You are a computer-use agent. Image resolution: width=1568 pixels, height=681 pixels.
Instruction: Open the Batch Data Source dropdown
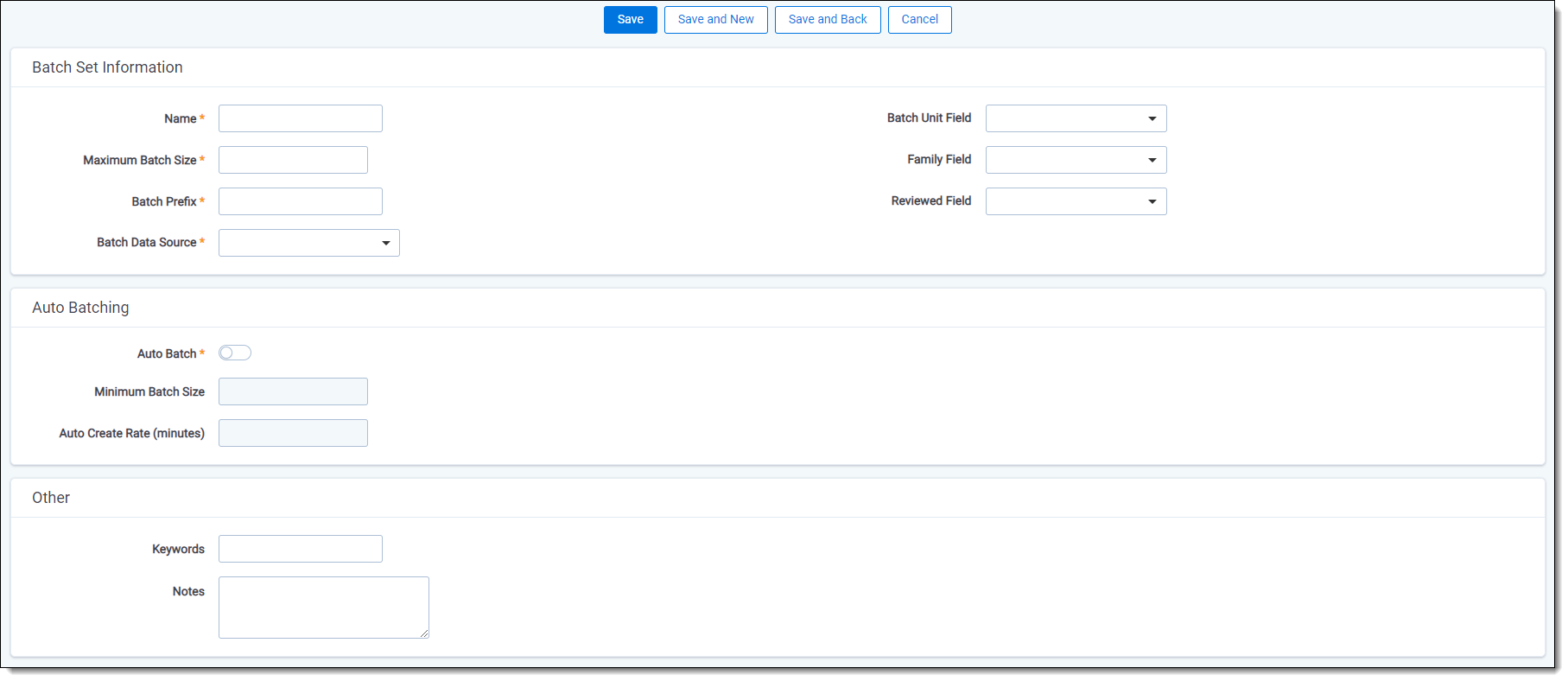pyautogui.click(x=308, y=243)
